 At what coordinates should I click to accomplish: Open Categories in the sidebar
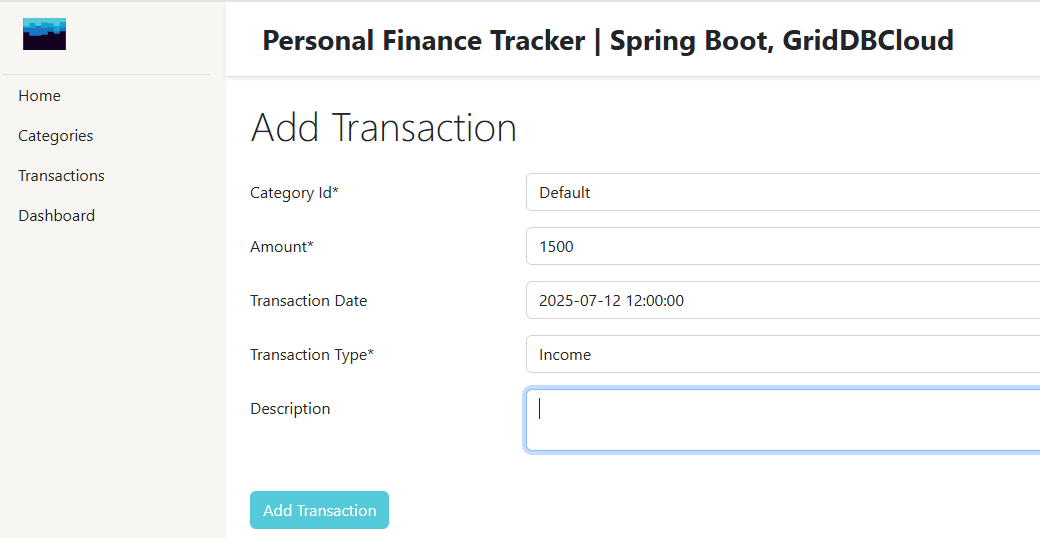[x=56, y=136]
